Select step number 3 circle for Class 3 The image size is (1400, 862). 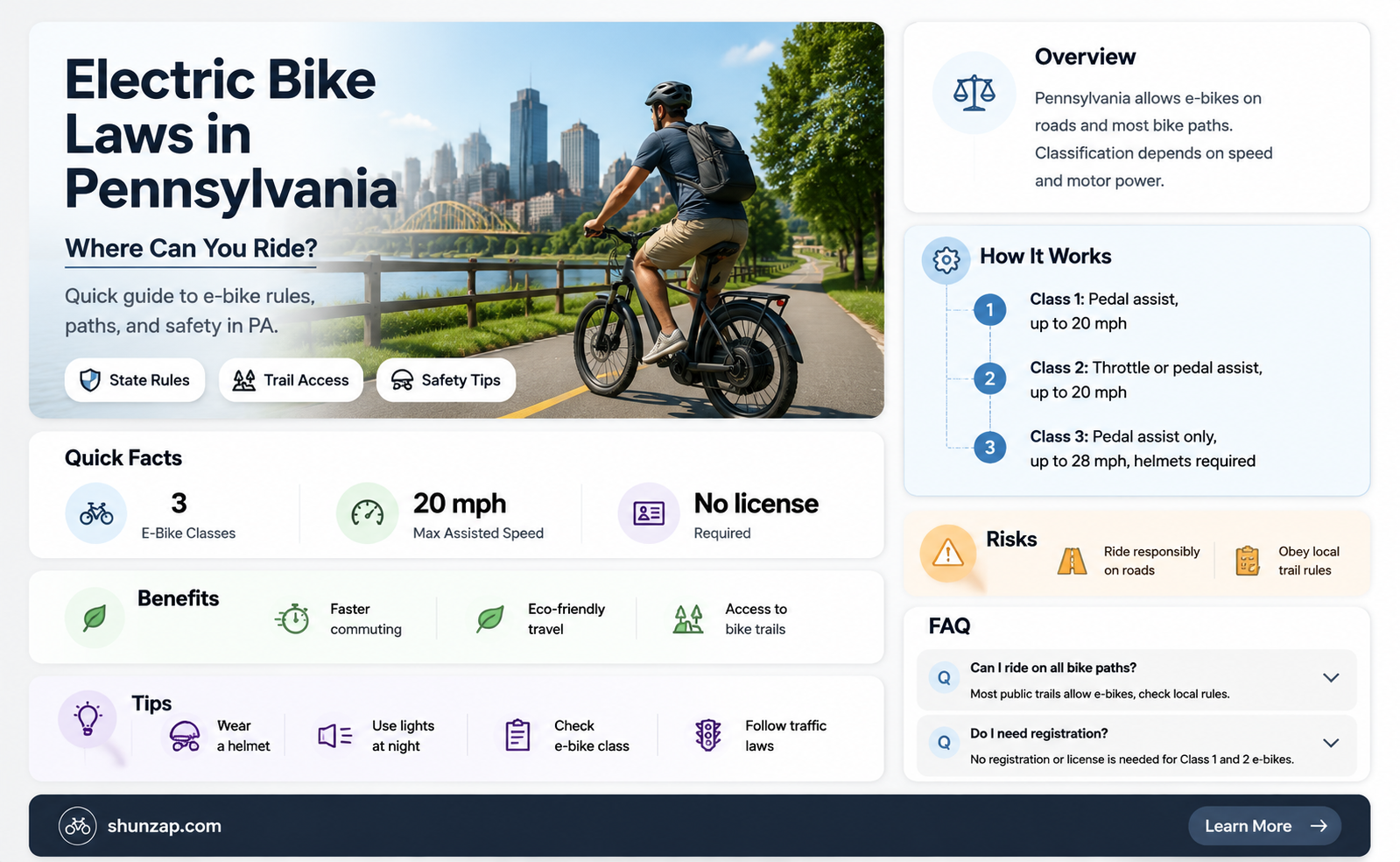990,448
